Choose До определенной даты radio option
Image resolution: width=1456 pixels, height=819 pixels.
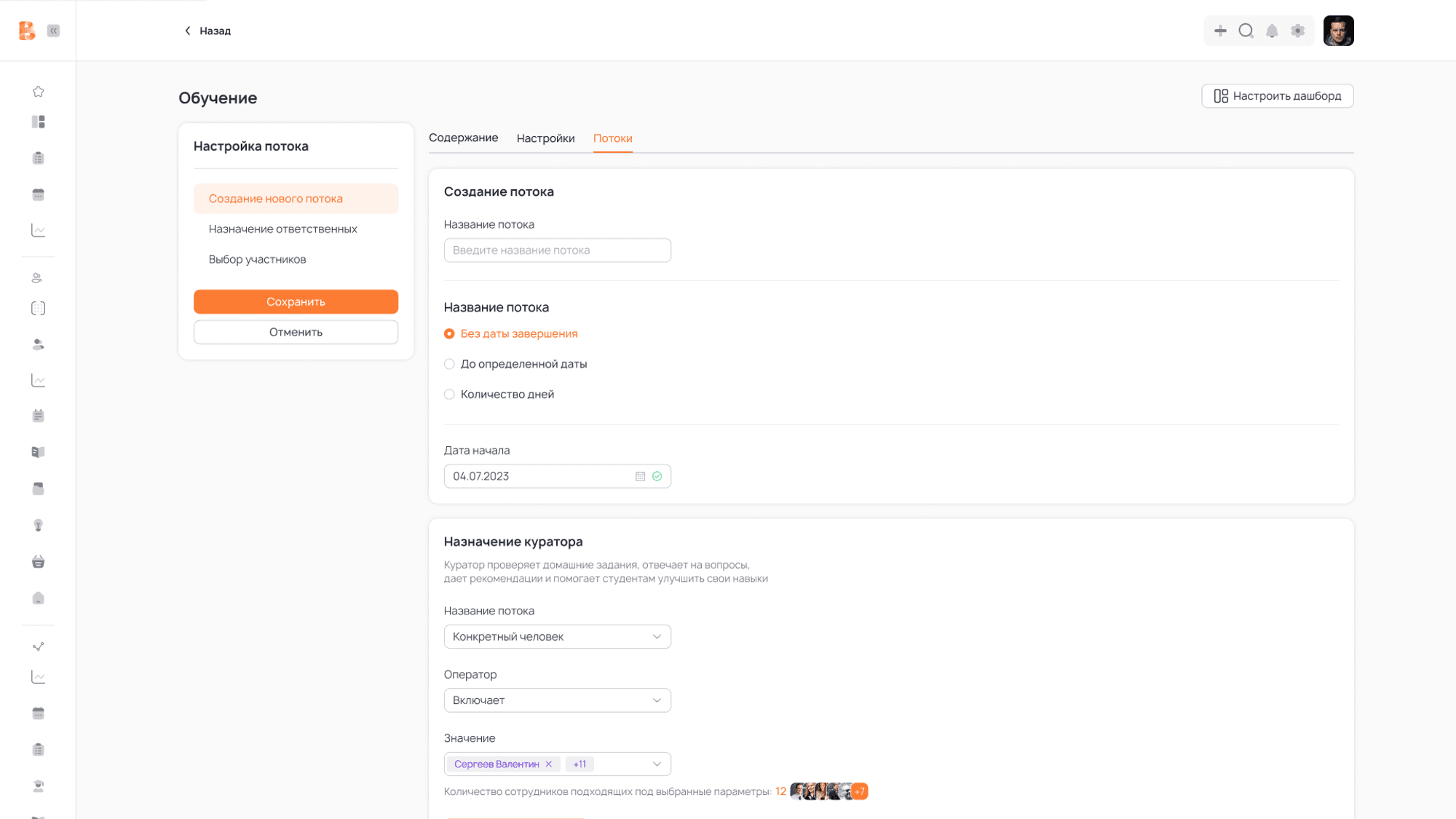click(449, 364)
